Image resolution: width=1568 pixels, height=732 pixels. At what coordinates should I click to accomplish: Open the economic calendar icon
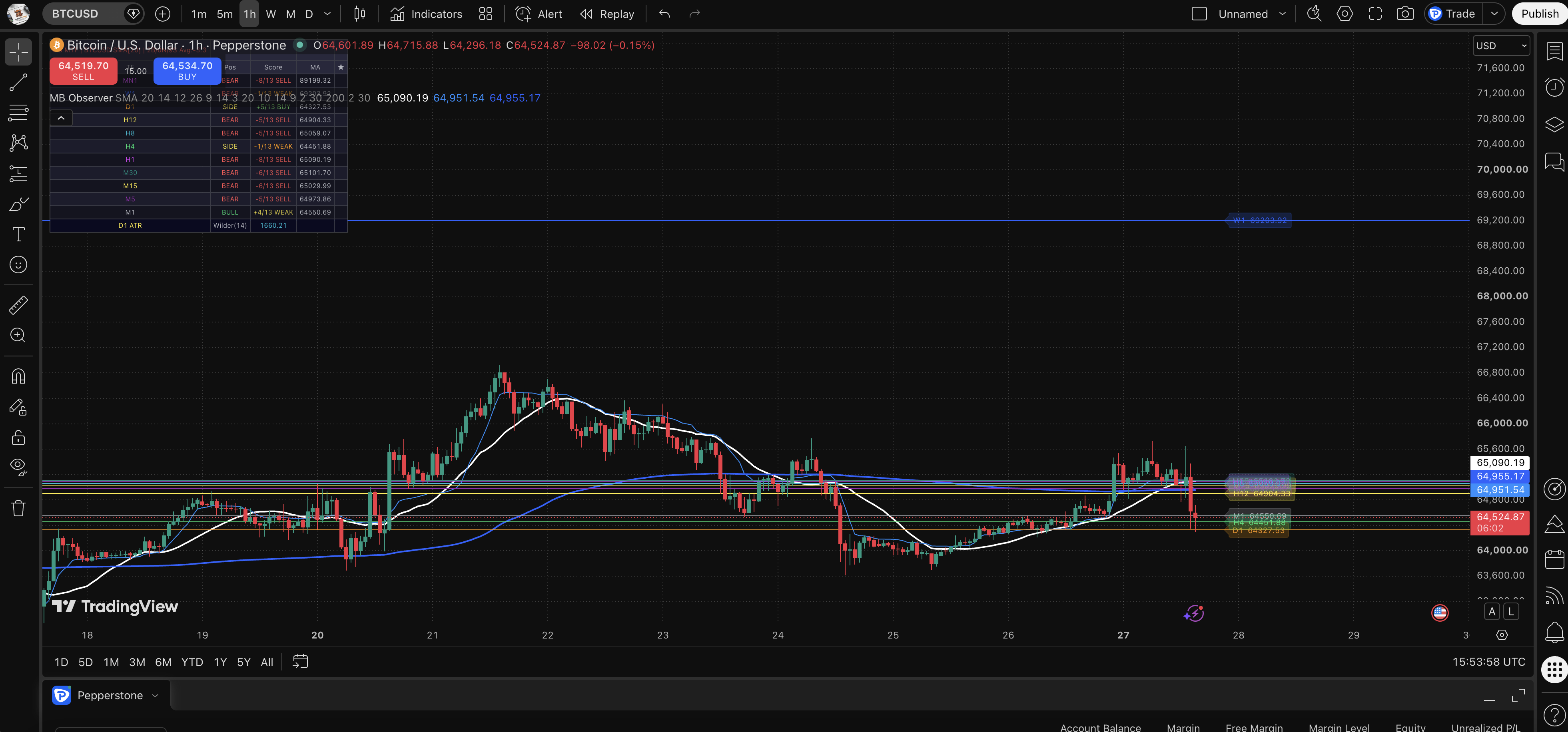pyautogui.click(x=1554, y=560)
